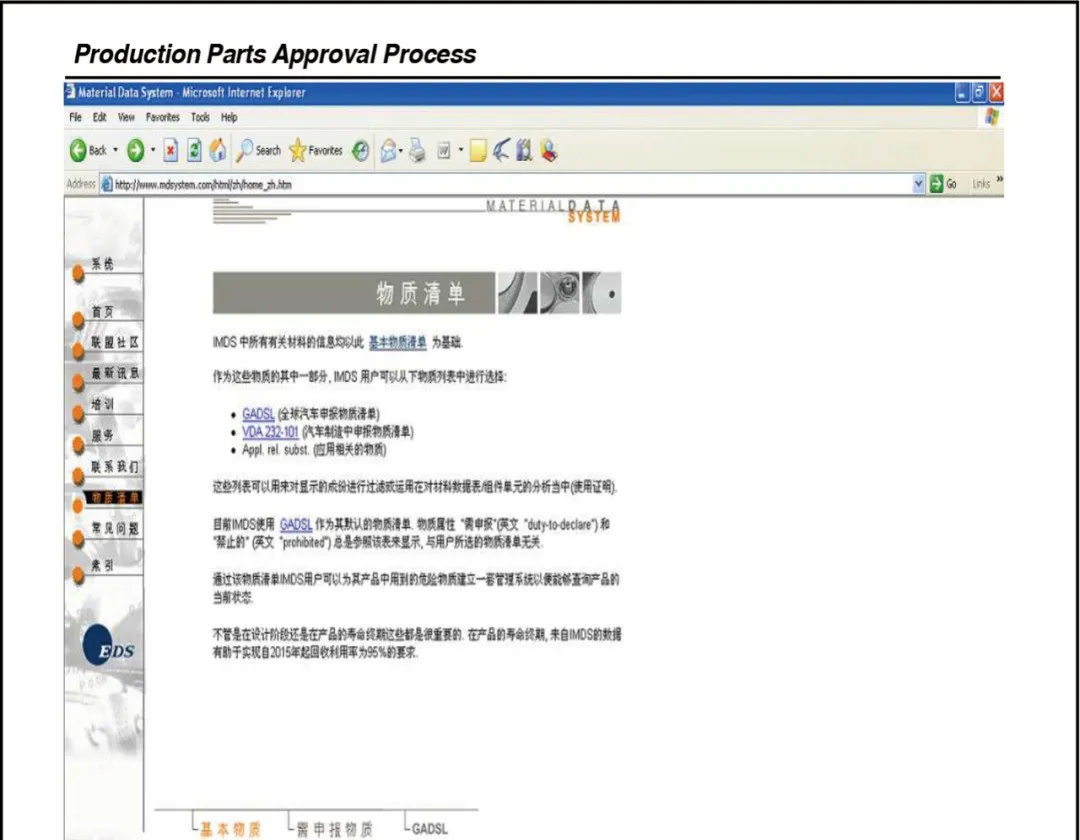Click the Back button in IE toolbar
This screenshot has height=840, width=1080.
click(x=88, y=150)
